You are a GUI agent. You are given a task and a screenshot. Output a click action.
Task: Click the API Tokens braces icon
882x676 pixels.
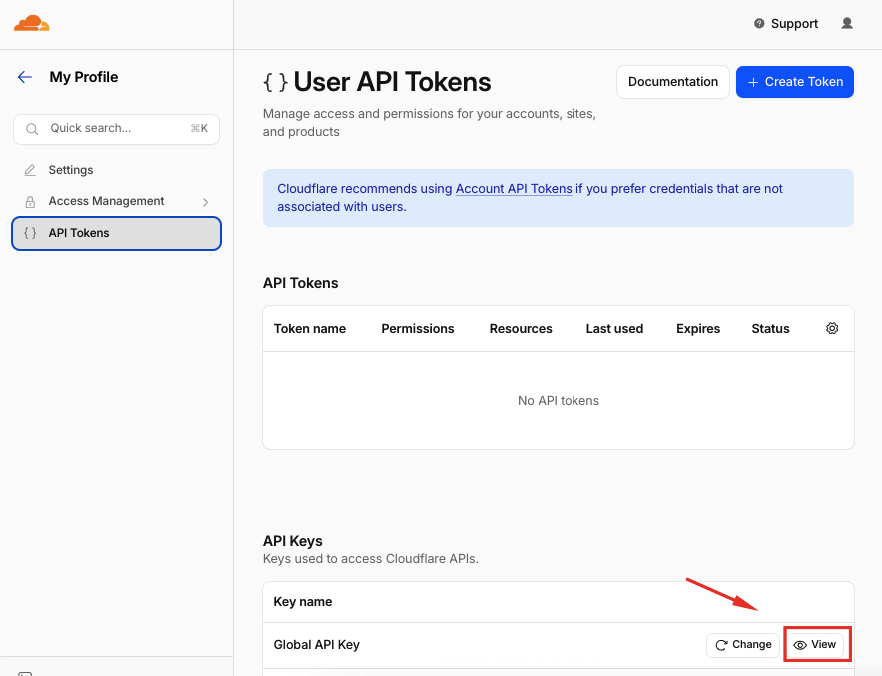pyautogui.click(x=30, y=233)
